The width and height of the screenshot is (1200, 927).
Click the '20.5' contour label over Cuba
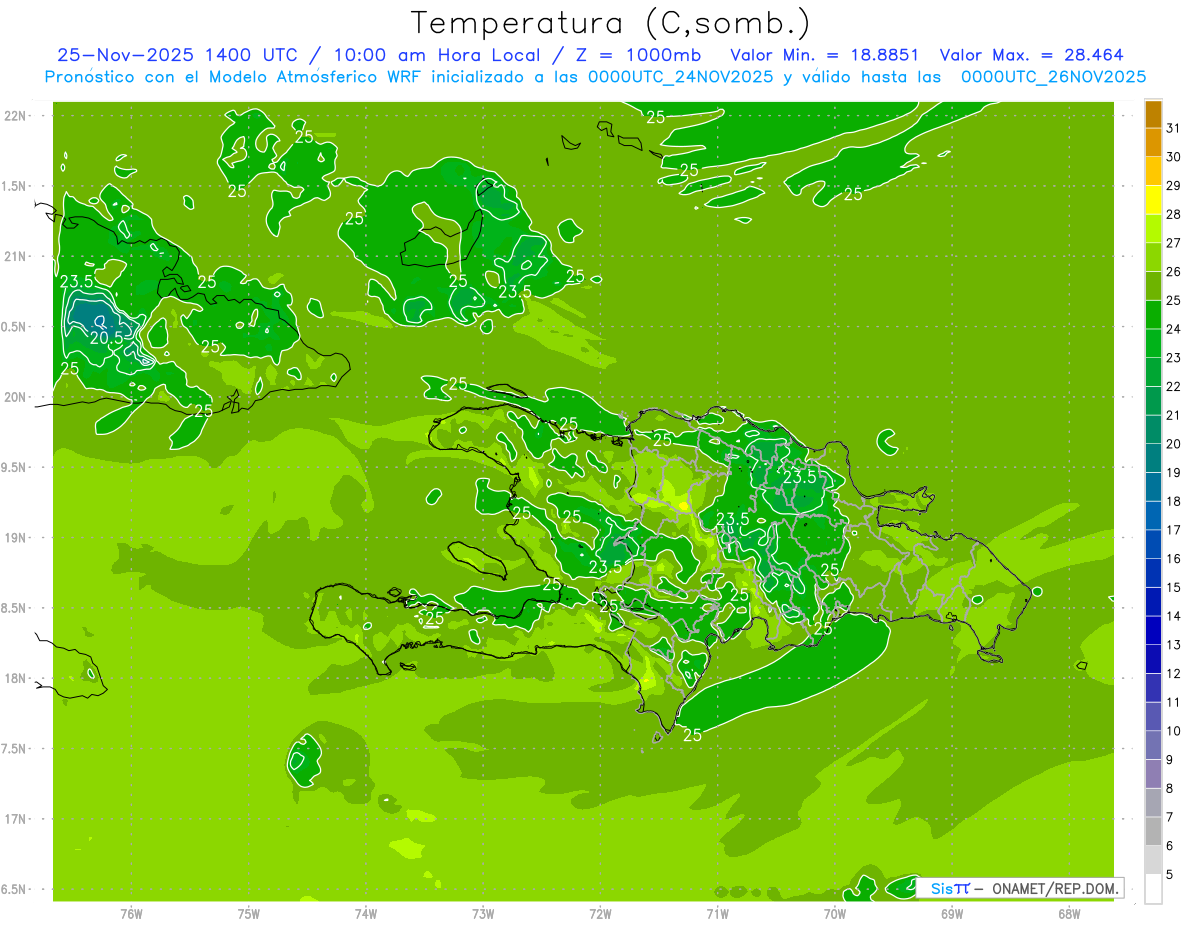[106, 338]
